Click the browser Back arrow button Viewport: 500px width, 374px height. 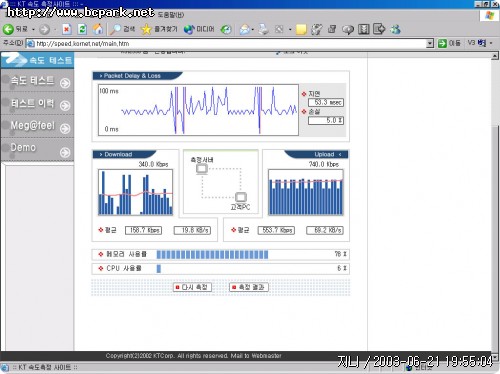9,29
